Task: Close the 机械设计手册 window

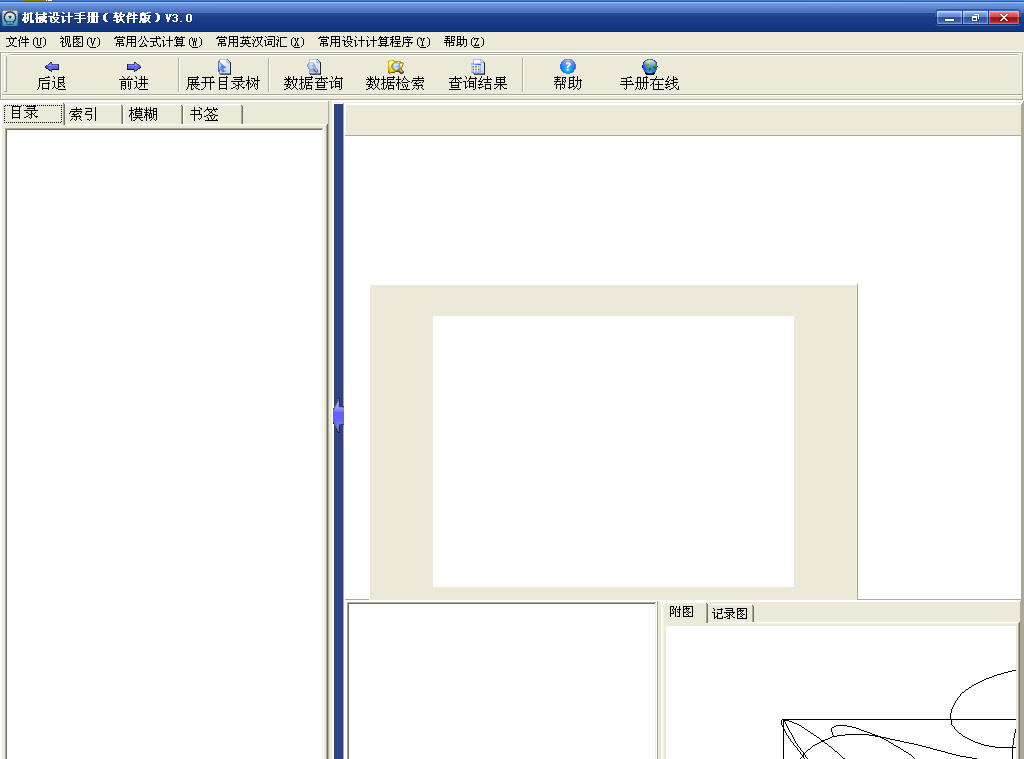Action: pyautogui.click(x=1003, y=18)
